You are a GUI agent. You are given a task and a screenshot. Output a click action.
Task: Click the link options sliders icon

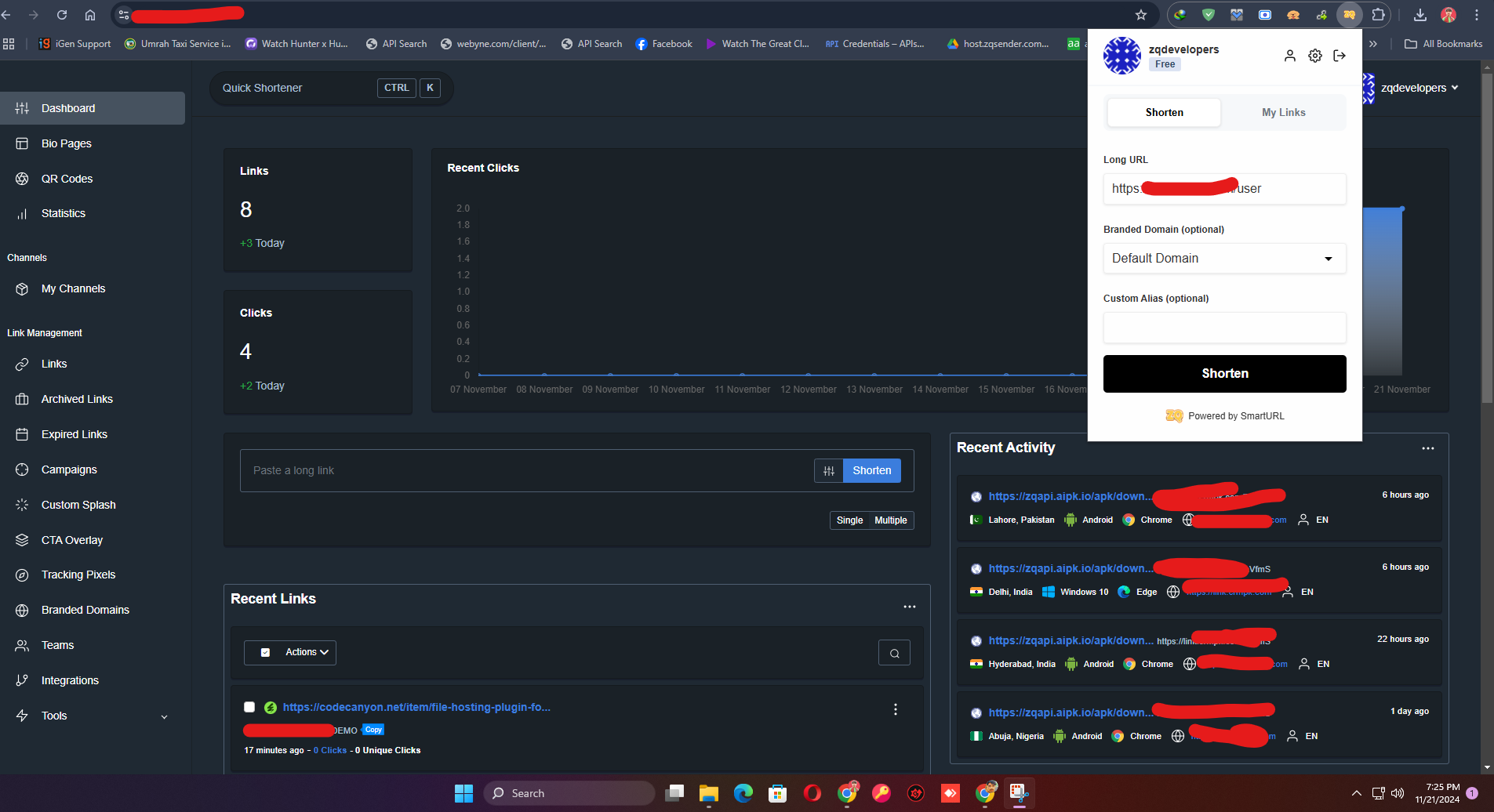click(x=829, y=470)
